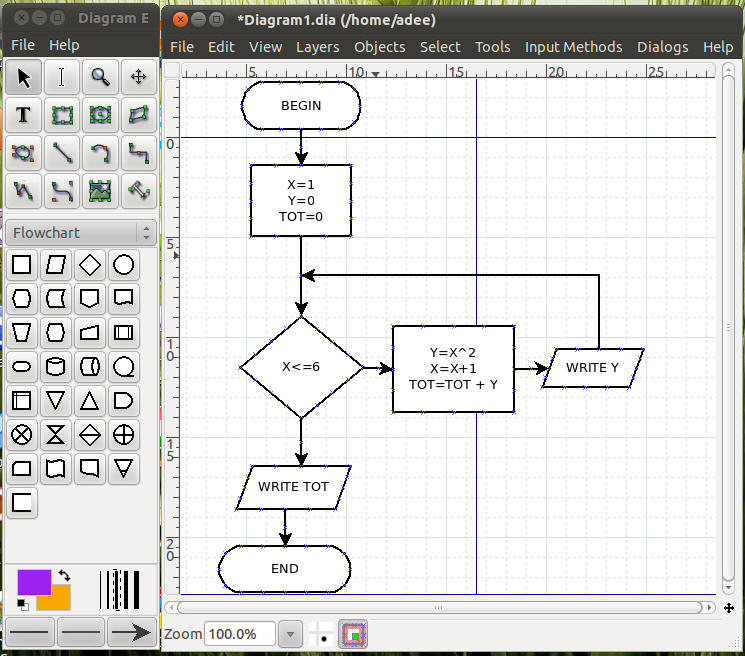Click the vertical canvas scrollbar
The image size is (745, 656).
[728, 328]
